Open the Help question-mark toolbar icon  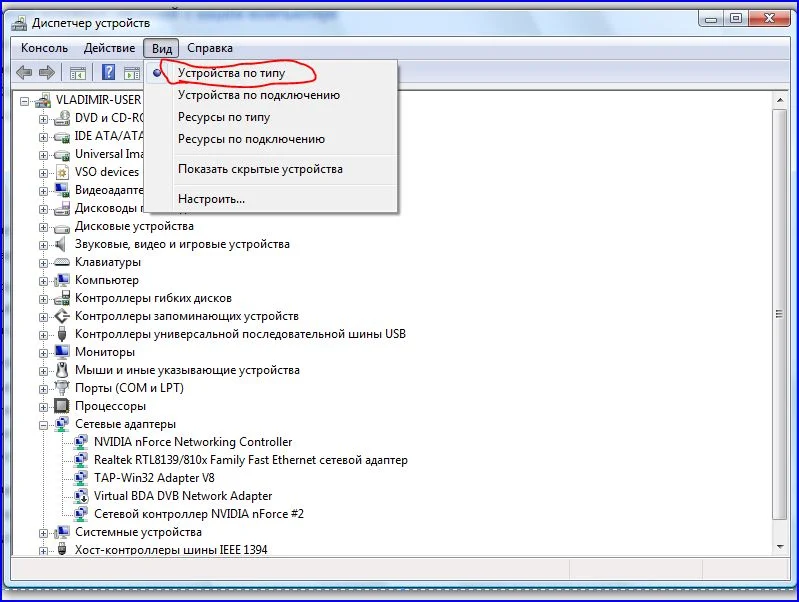109,72
